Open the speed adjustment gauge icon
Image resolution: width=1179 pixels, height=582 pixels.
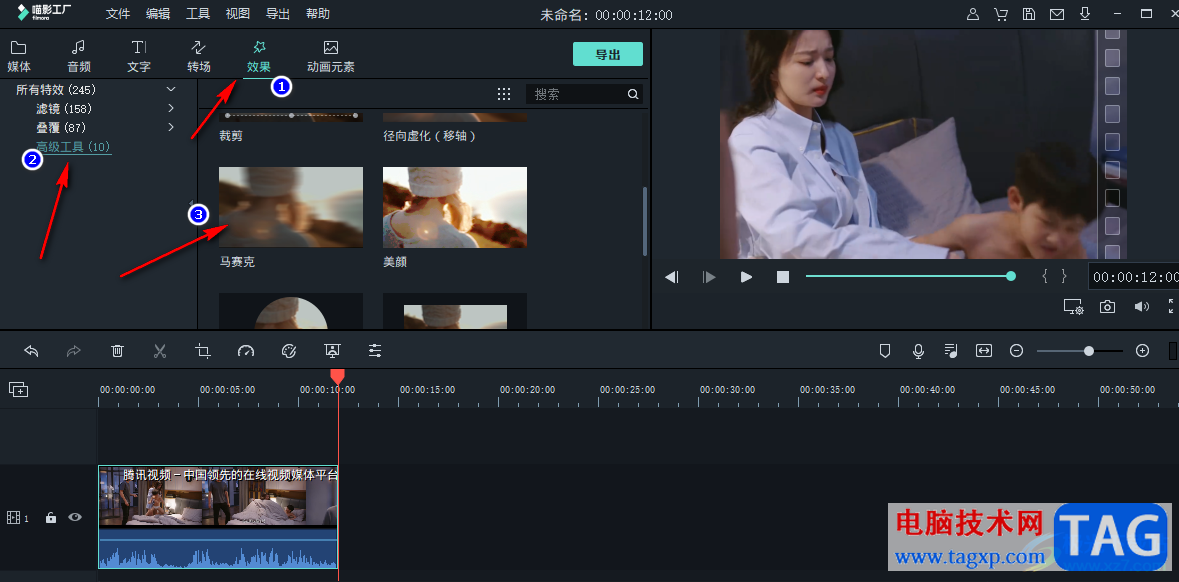(x=246, y=351)
